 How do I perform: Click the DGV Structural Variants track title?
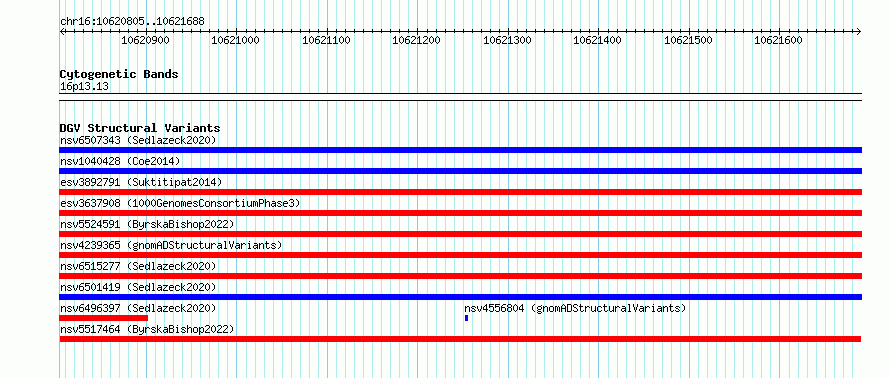[x=140, y=128]
